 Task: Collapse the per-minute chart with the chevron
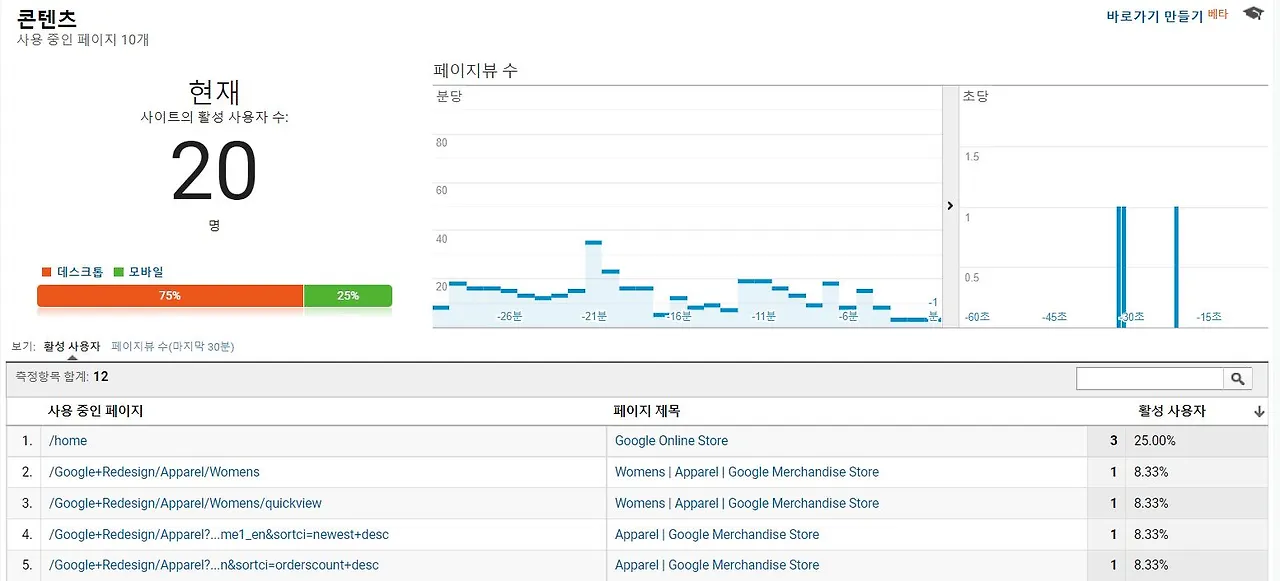pos(950,206)
